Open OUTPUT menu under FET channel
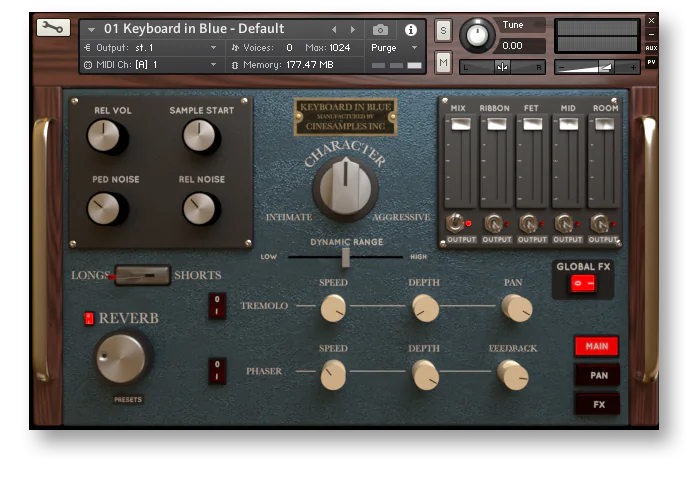This screenshot has height=478, width=690. coord(532,239)
